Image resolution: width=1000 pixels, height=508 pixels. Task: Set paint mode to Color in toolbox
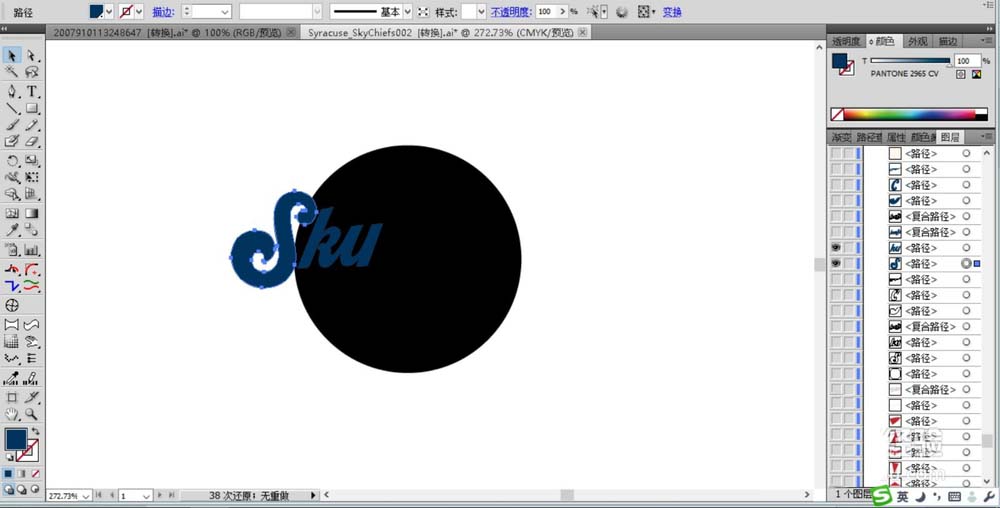pos(8,474)
